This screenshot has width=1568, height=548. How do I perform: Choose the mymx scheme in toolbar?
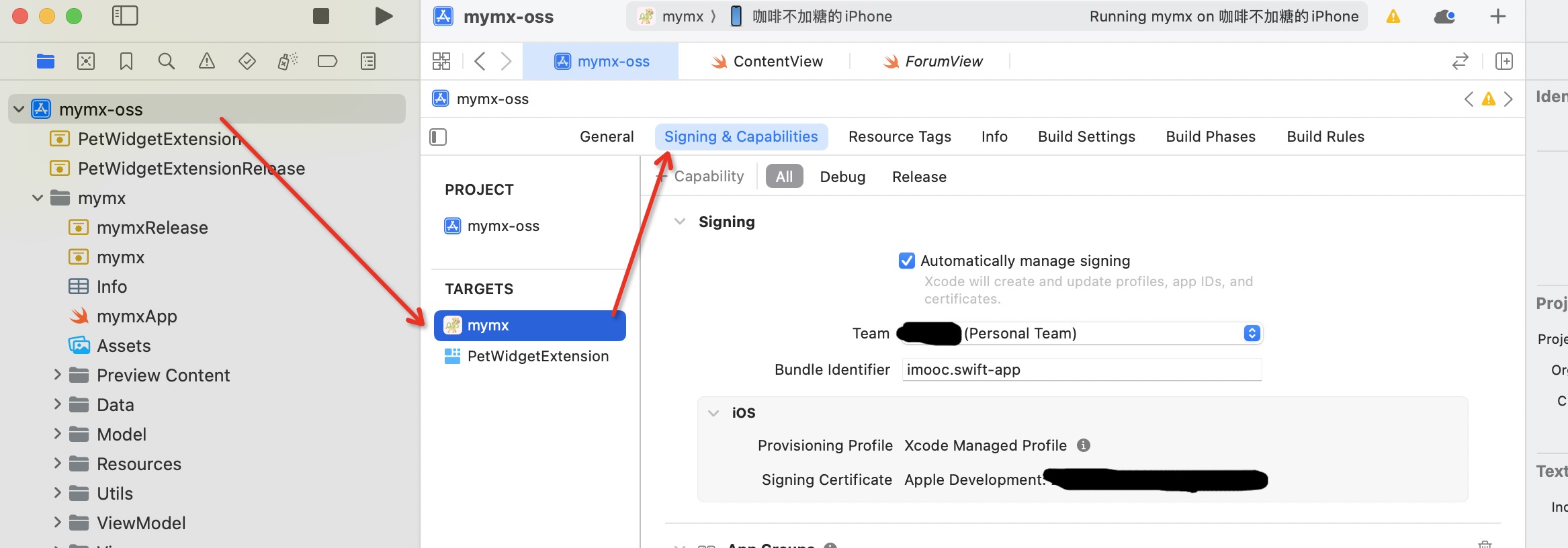click(671, 16)
